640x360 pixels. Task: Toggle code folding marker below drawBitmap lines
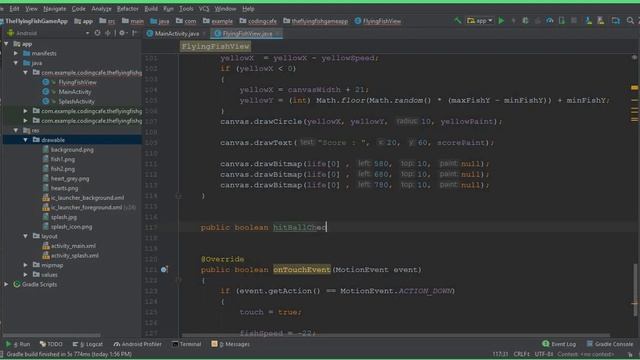178,196
